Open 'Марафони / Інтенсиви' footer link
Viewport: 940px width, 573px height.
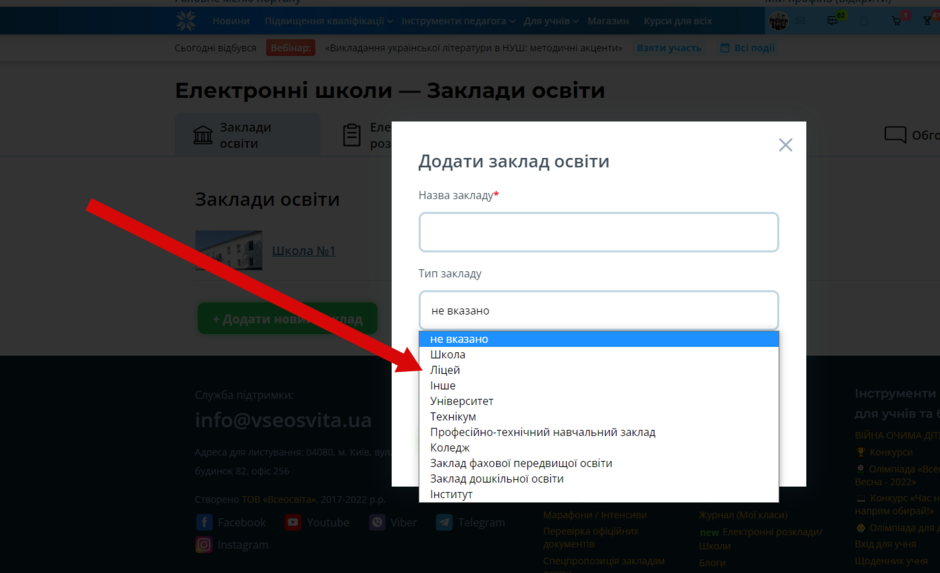595,515
